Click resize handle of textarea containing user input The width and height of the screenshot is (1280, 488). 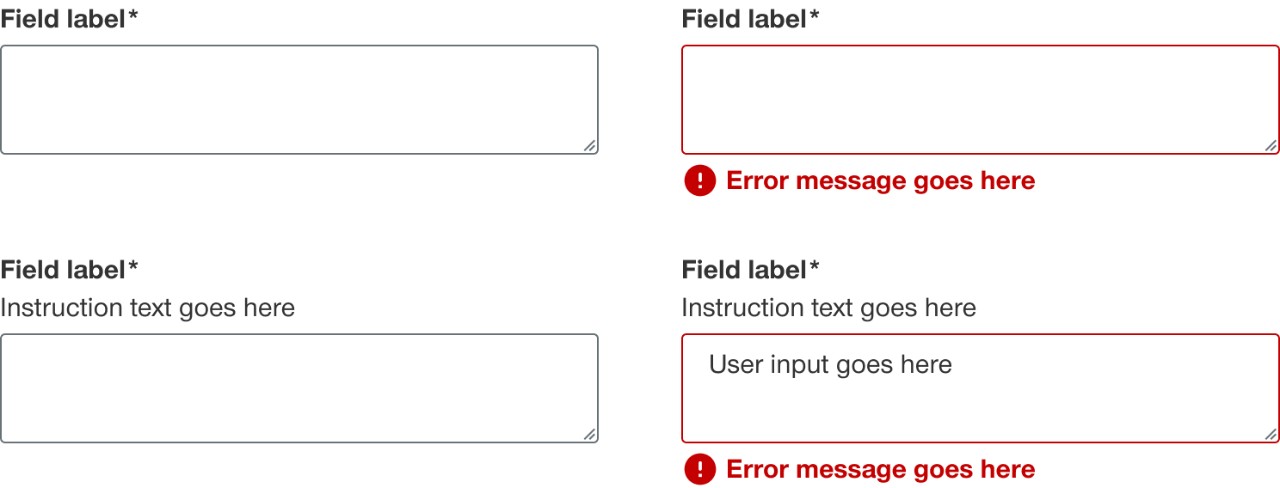1271,434
